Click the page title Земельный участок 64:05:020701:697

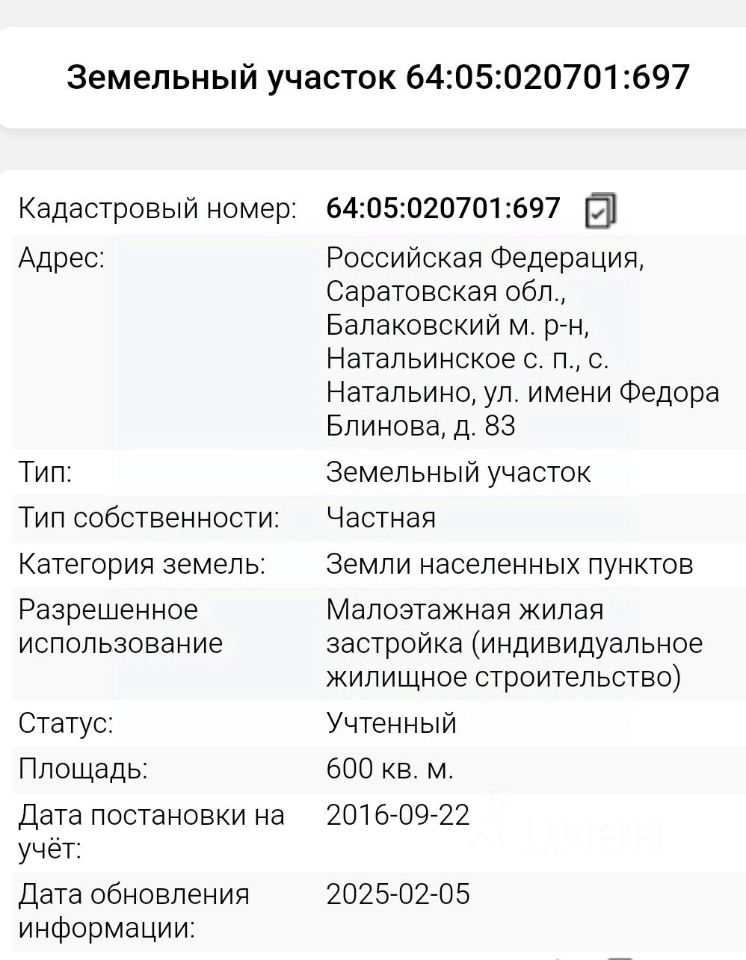point(378,78)
